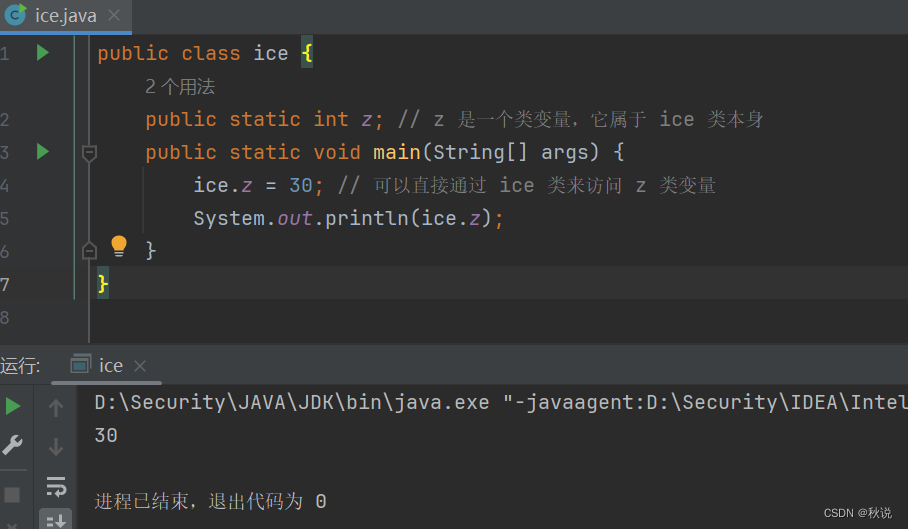Image resolution: width=908 pixels, height=529 pixels.
Task: Open run configuration wrench icon
Action: 12,445
